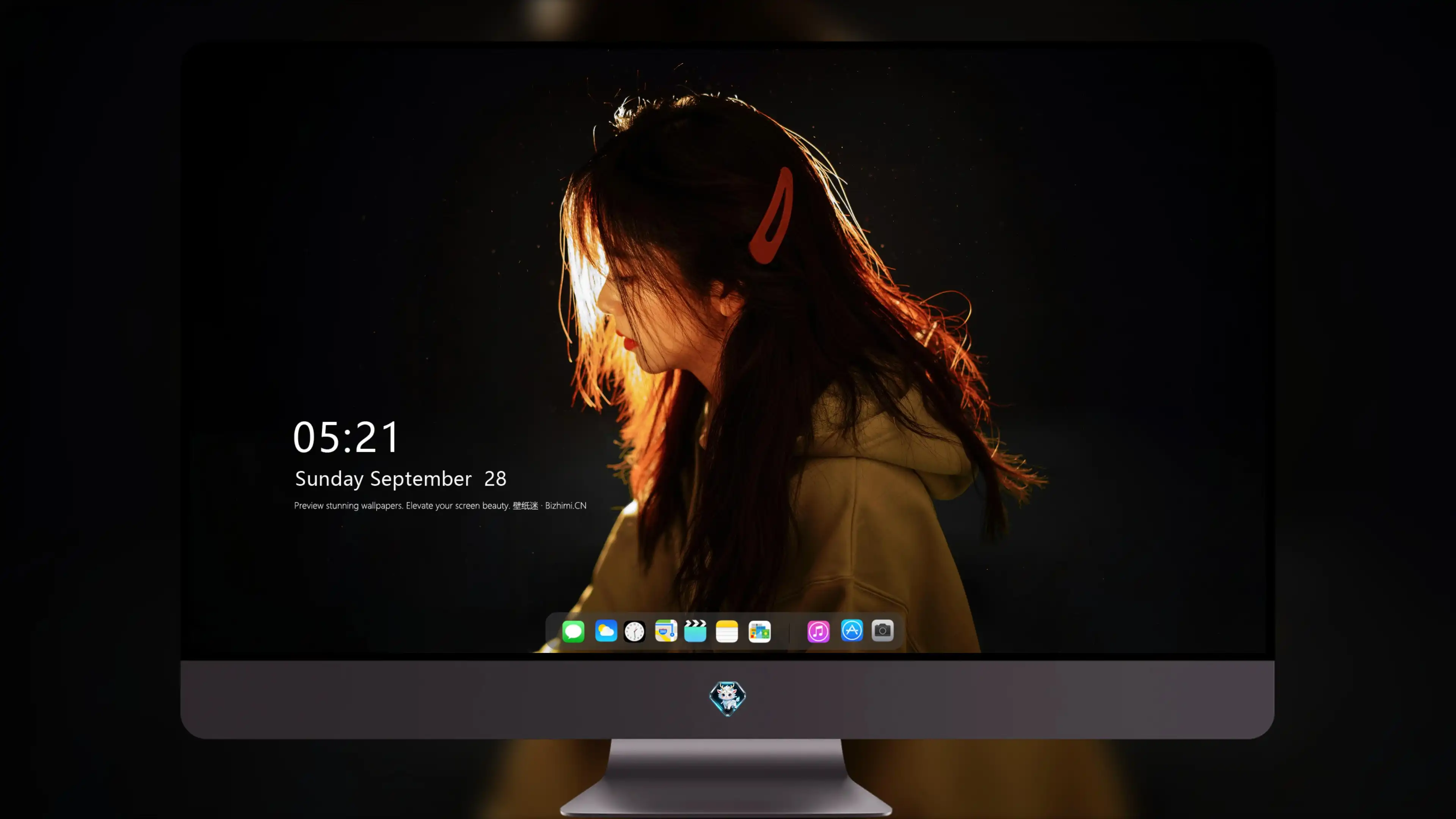Image resolution: width=1456 pixels, height=819 pixels.
Task: Open the Photo collage app in the dock
Action: (x=759, y=631)
